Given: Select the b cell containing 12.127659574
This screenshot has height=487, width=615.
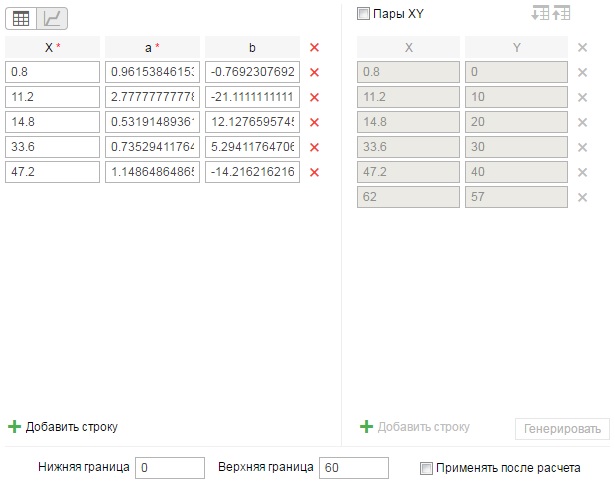Looking at the screenshot, I should (x=253, y=122).
